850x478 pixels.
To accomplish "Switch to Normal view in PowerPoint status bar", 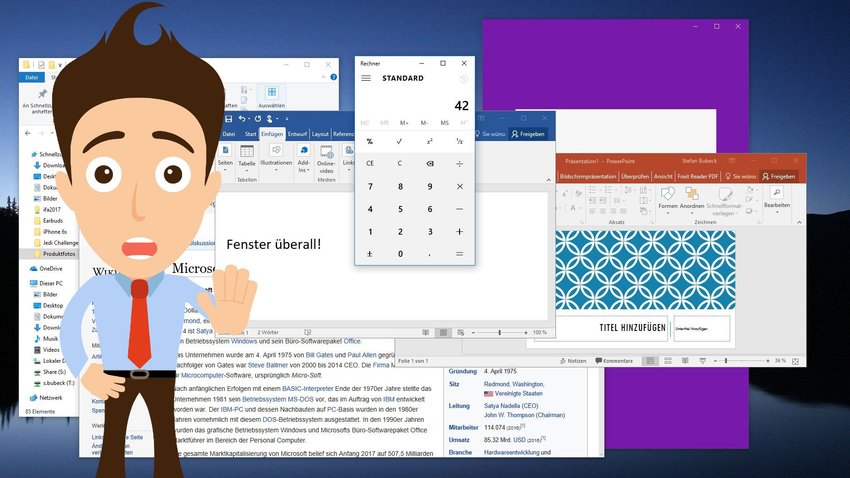I will [x=650, y=360].
